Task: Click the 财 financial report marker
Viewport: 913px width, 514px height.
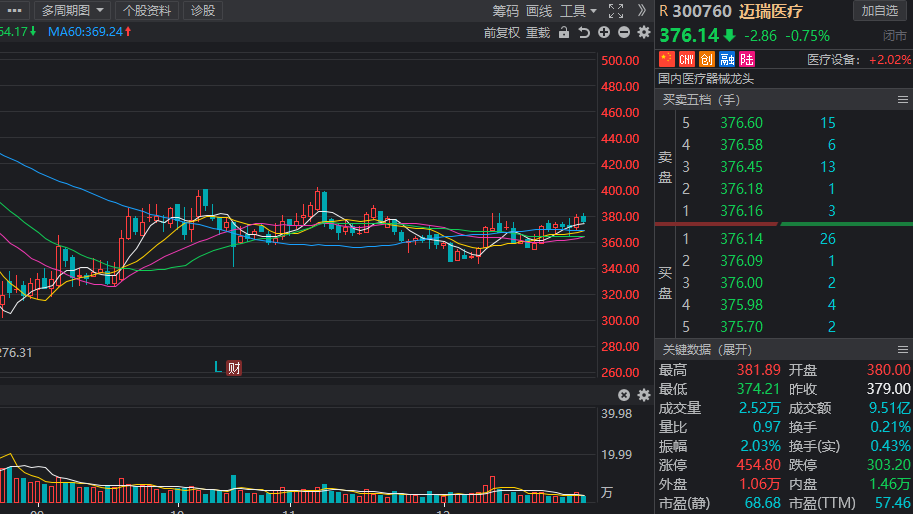Action: tap(234, 368)
